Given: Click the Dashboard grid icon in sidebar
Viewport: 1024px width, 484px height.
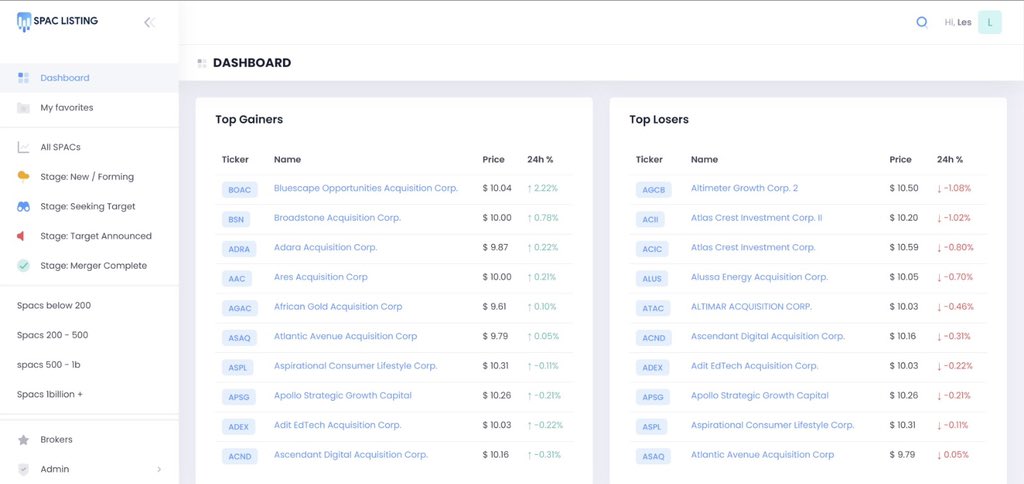Looking at the screenshot, I should (x=24, y=78).
